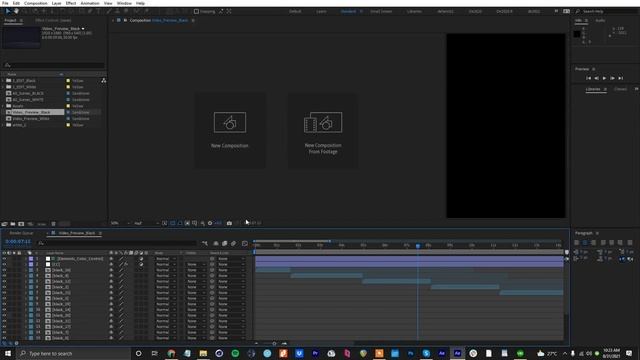
Task: Click the timeline current time indicator
Action: tap(418, 246)
